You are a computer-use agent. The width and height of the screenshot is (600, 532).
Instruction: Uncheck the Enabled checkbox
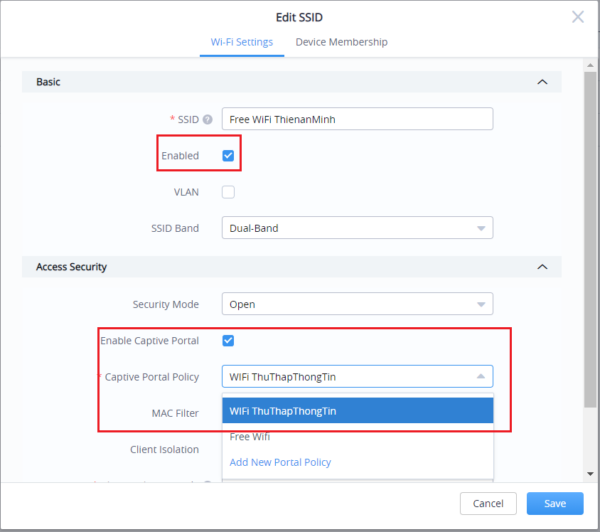(228, 156)
